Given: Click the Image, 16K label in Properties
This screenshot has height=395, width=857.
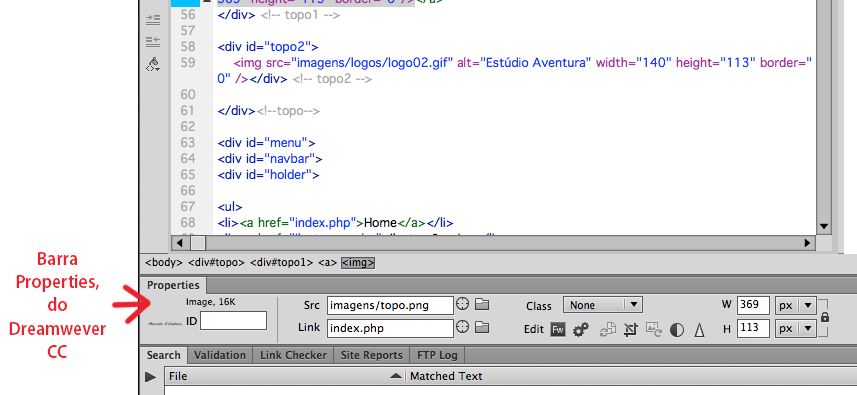Looking at the screenshot, I should [x=210, y=302].
